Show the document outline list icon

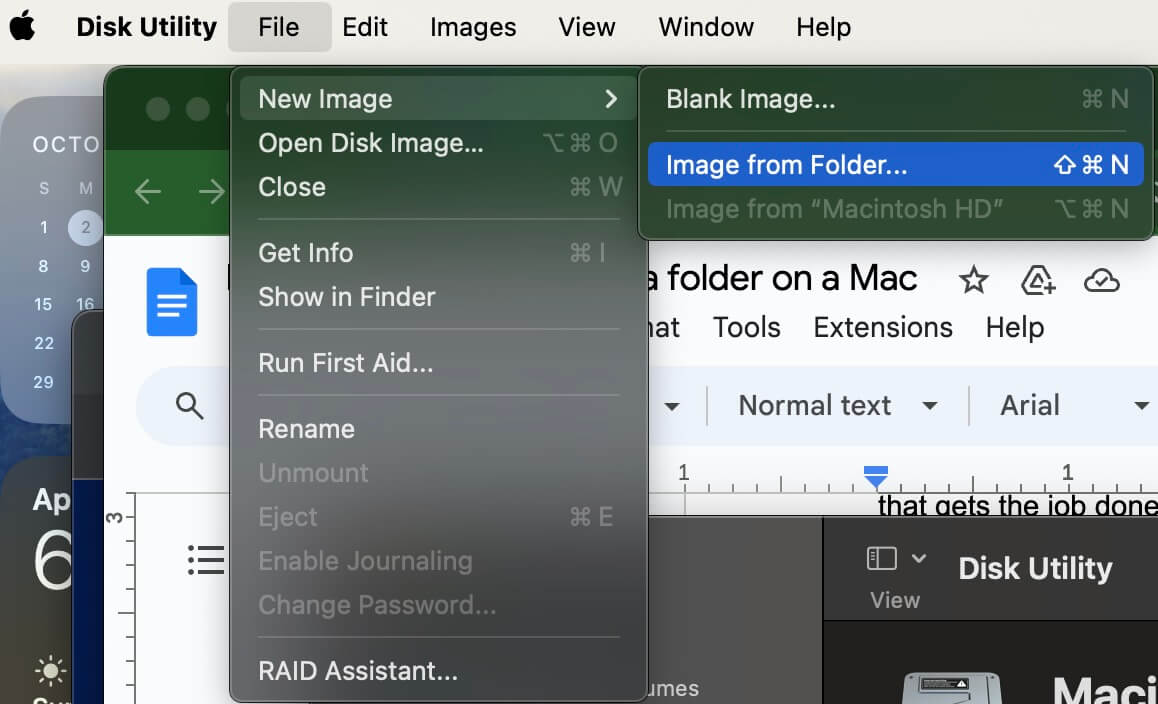tap(206, 560)
